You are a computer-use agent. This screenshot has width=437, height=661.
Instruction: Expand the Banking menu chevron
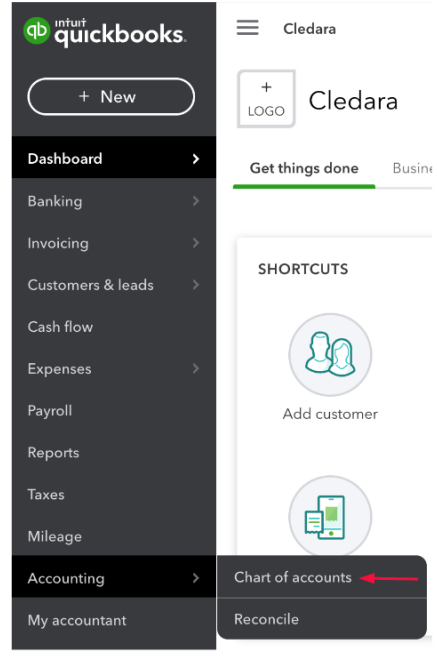click(x=196, y=201)
